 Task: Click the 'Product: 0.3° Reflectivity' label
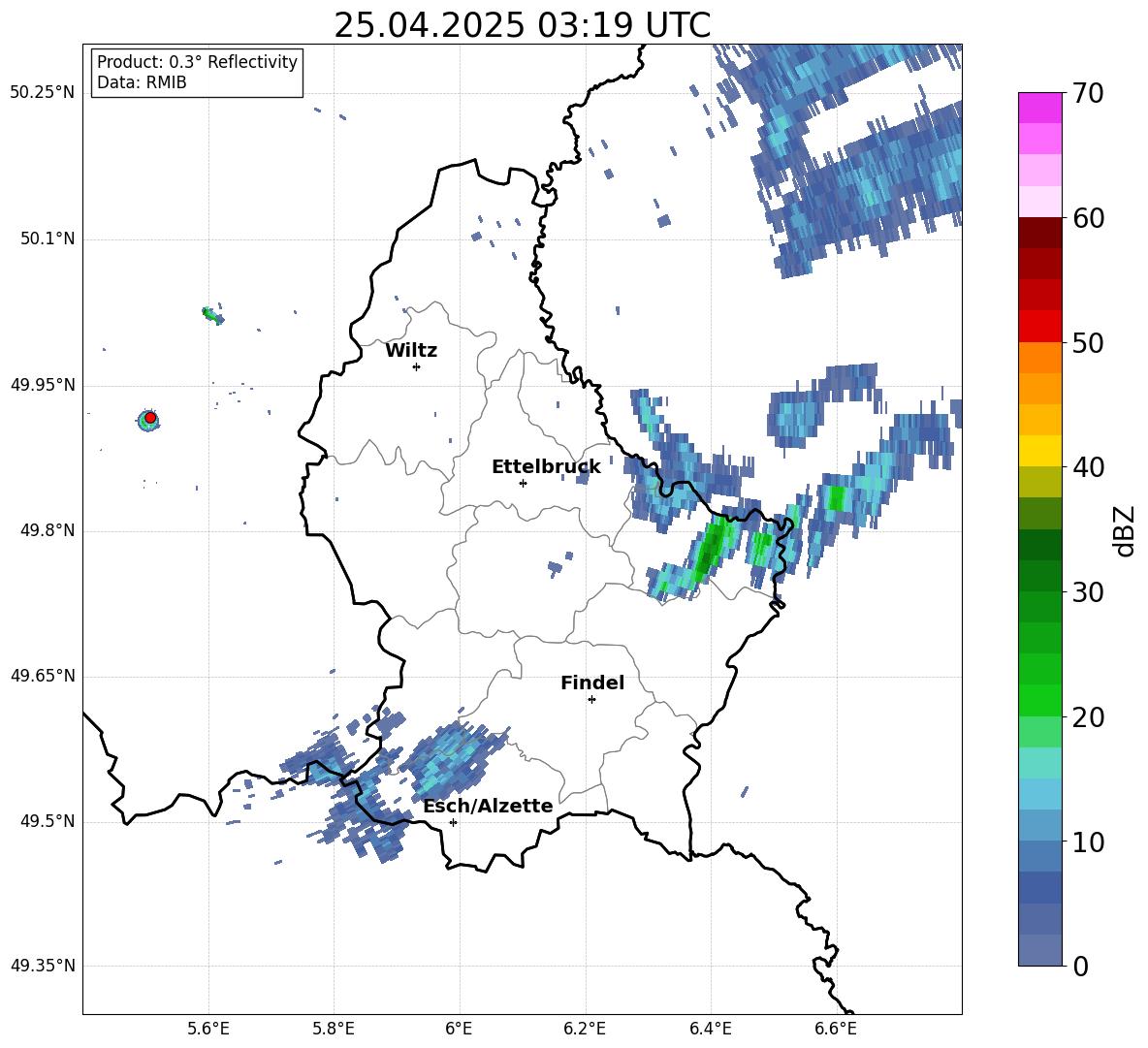(197, 61)
